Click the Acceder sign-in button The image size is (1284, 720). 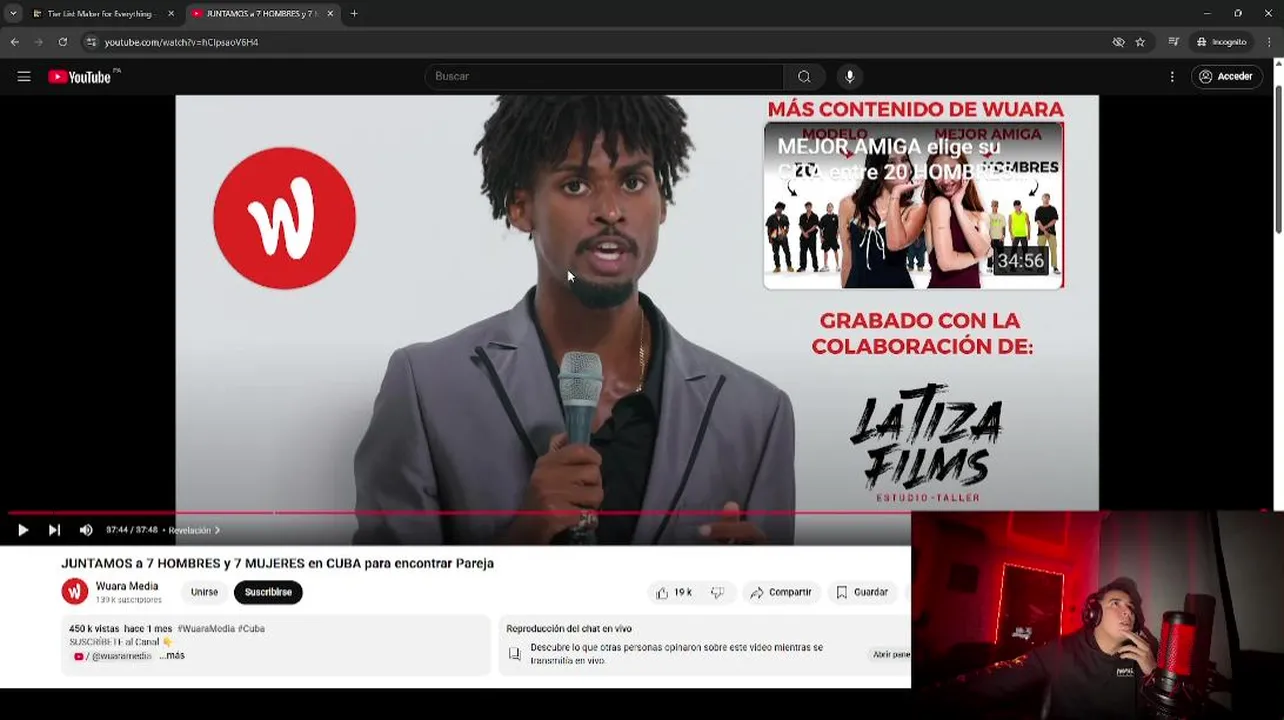1226,77
